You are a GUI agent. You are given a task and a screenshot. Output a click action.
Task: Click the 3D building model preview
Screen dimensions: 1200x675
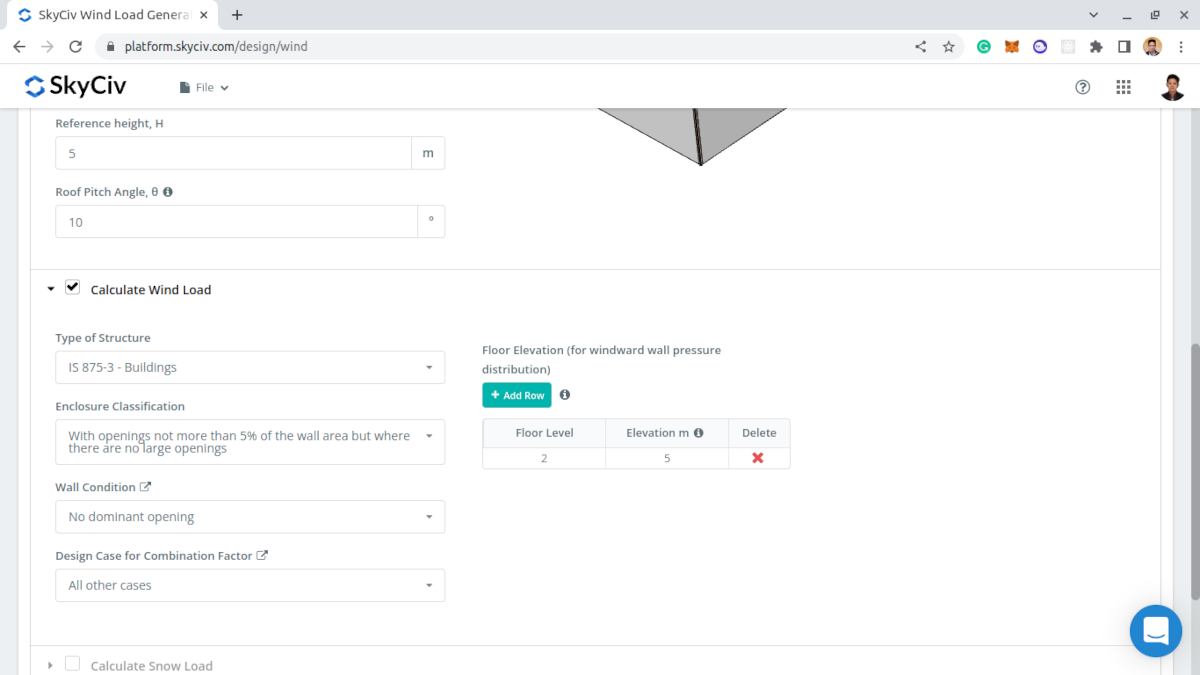(x=693, y=135)
